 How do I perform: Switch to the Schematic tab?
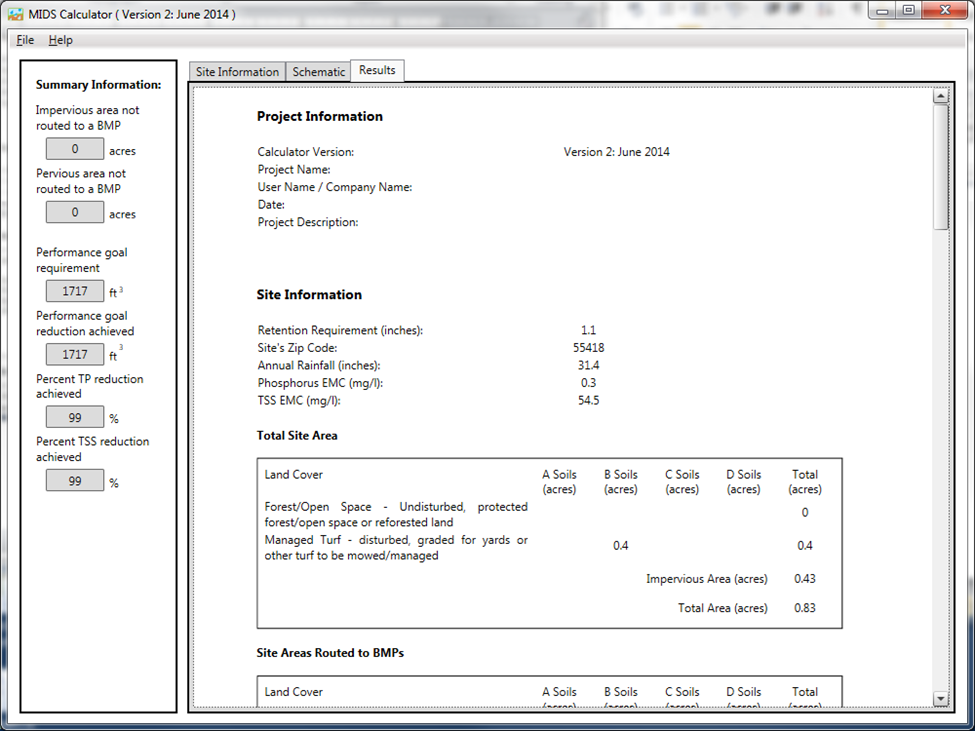point(318,72)
